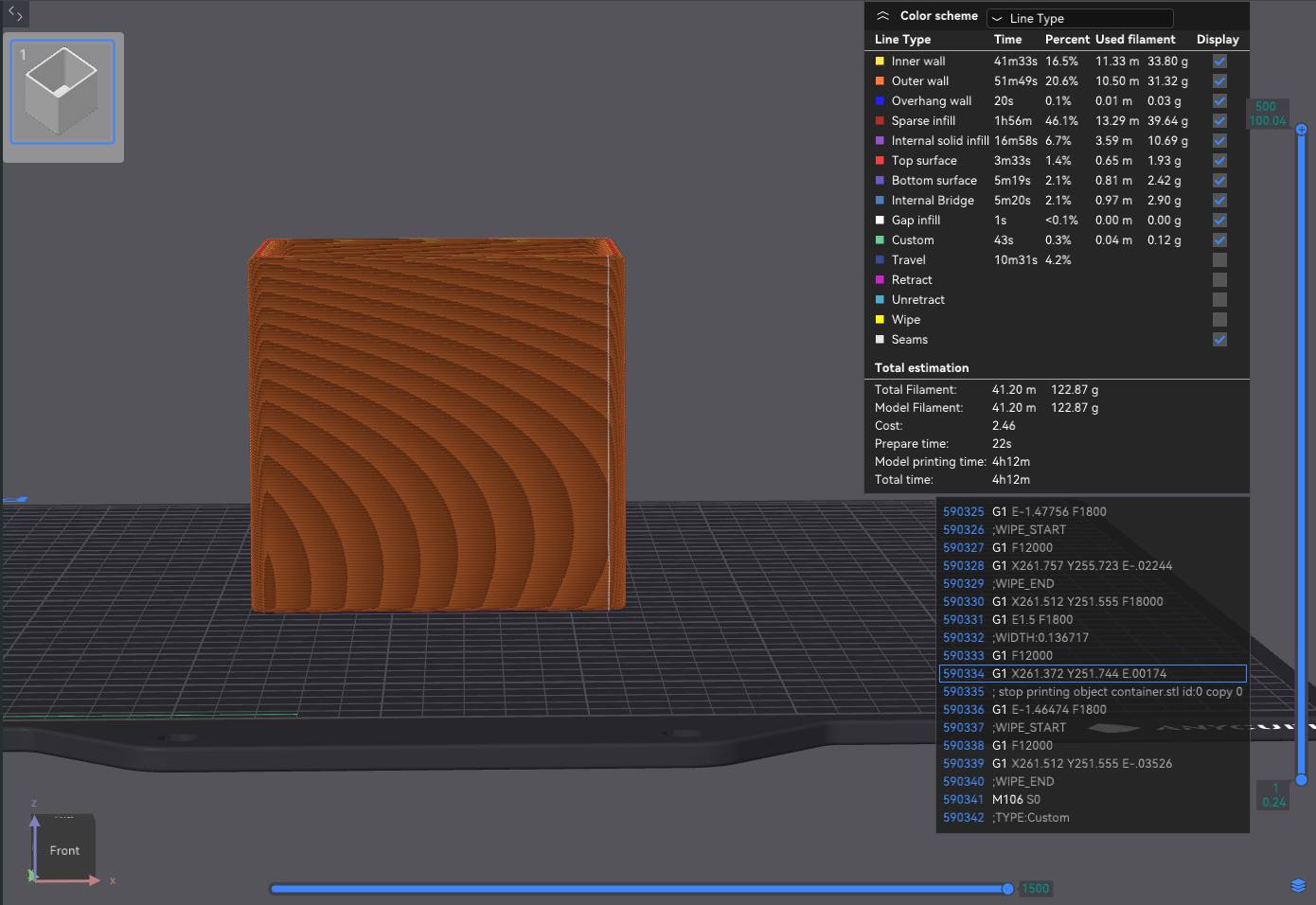
Task: Click the Retract magenta swatch
Action: 880,279
